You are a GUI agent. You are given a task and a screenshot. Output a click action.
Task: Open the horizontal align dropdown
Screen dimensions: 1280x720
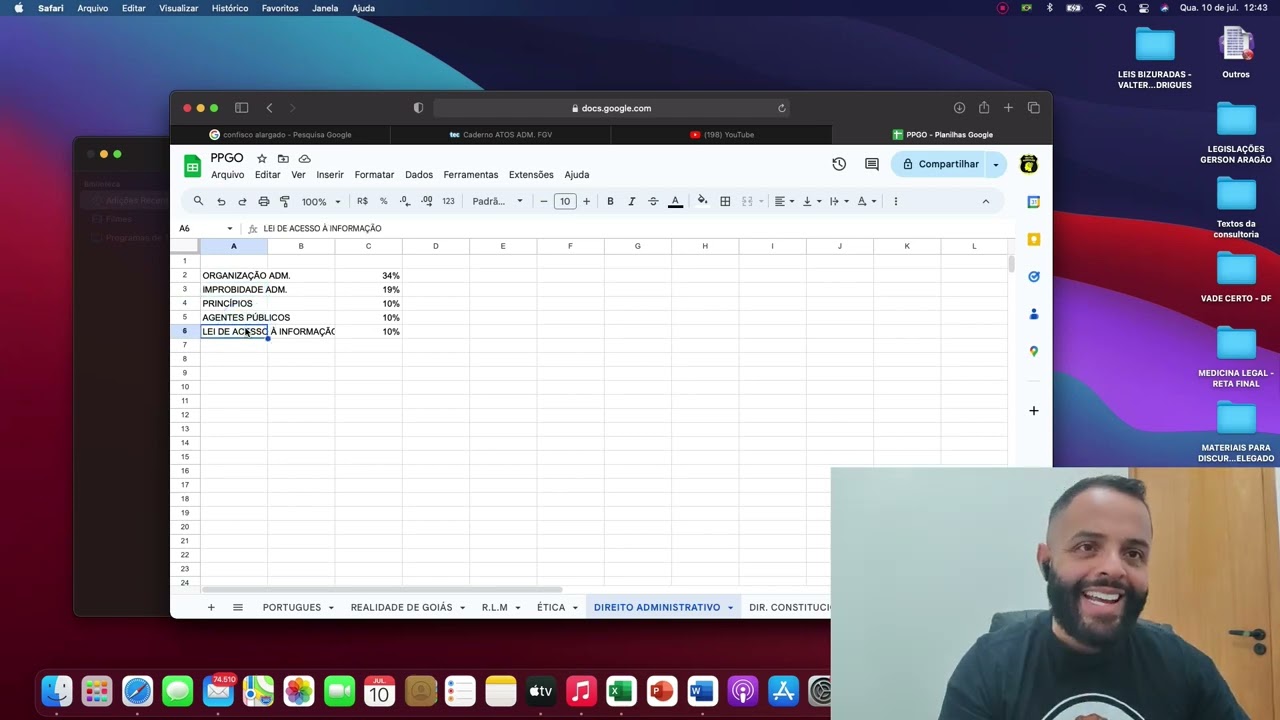pos(784,201)
